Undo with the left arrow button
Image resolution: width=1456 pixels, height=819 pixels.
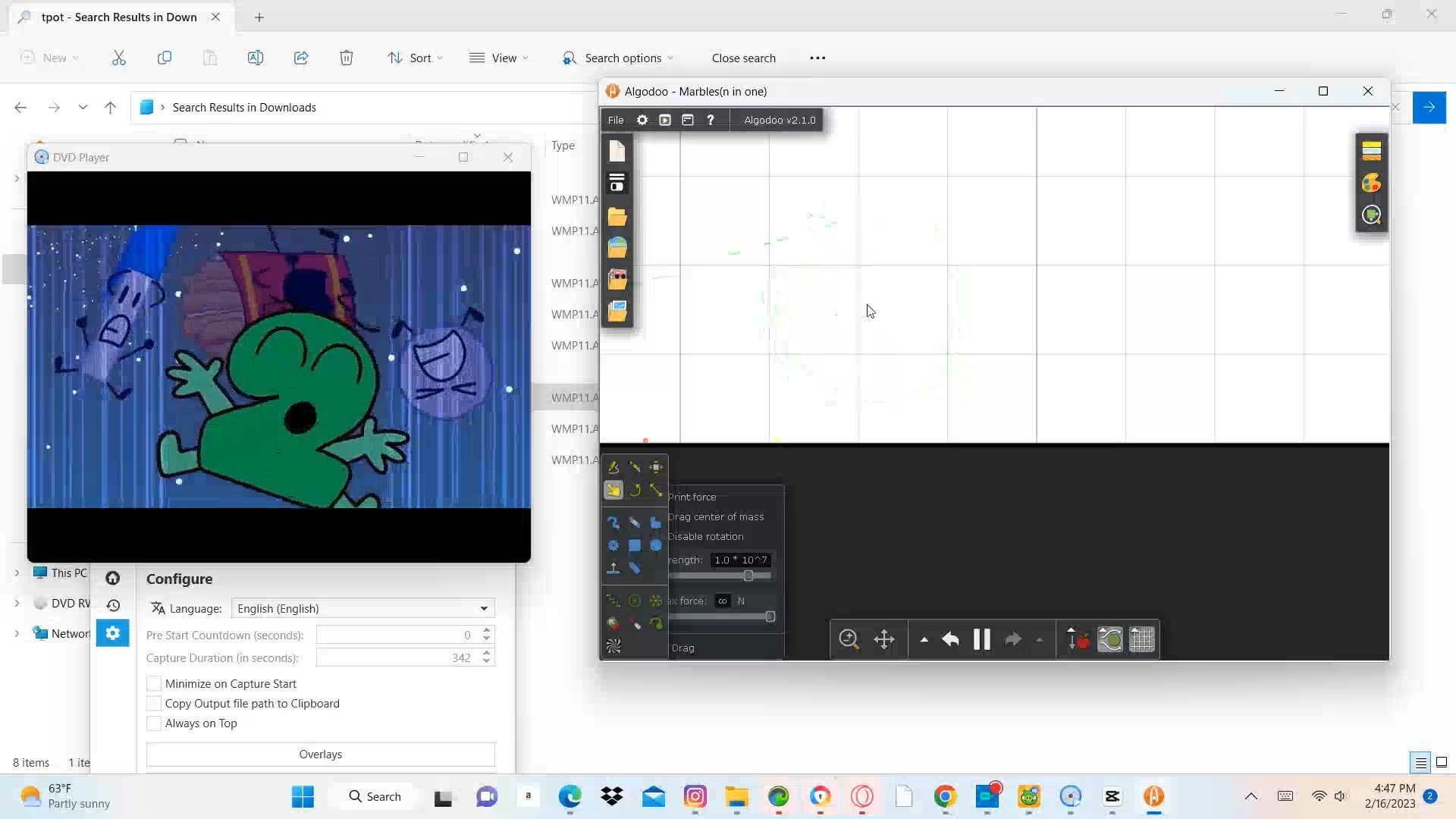[950, 639]
